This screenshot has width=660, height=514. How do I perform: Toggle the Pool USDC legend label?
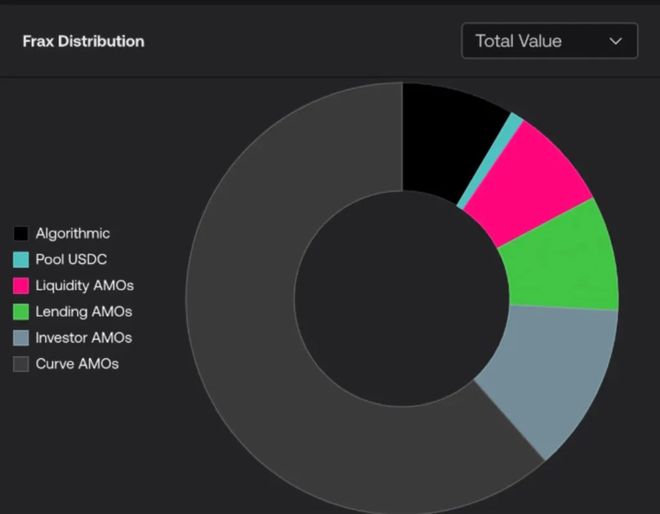click(71, 260)
